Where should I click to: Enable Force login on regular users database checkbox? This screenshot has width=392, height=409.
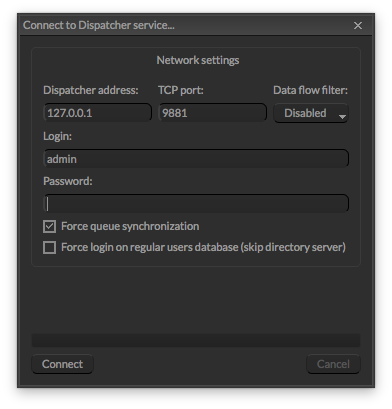(x=49, y=248)
